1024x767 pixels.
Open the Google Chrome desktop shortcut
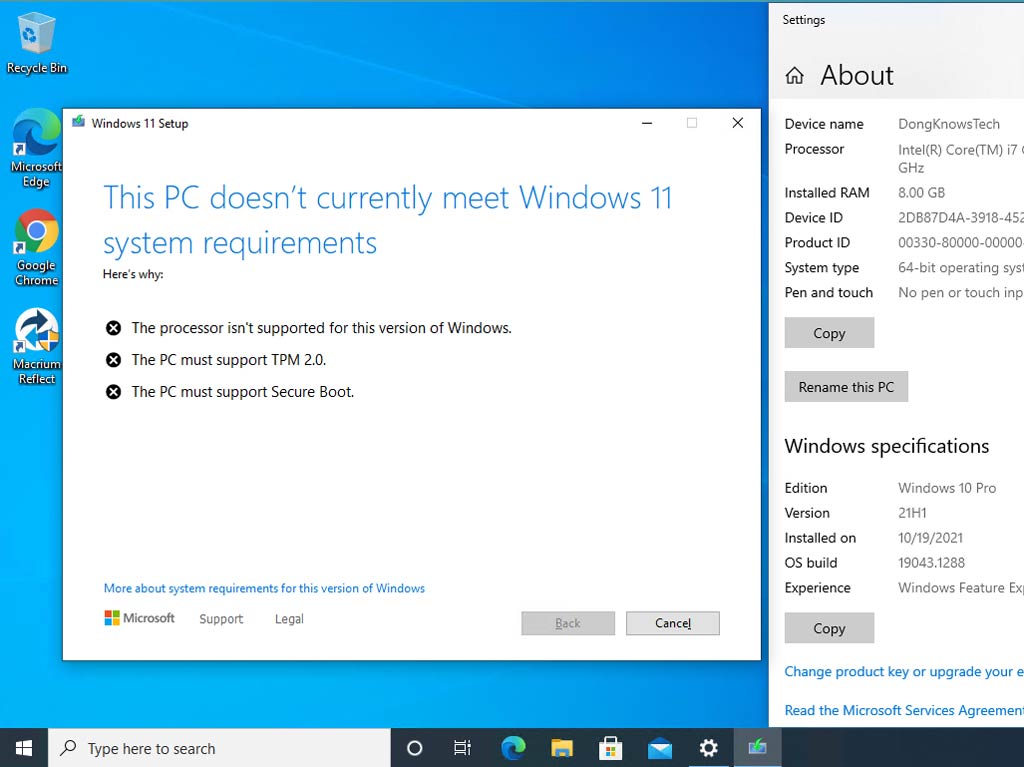tap(37, 248)
